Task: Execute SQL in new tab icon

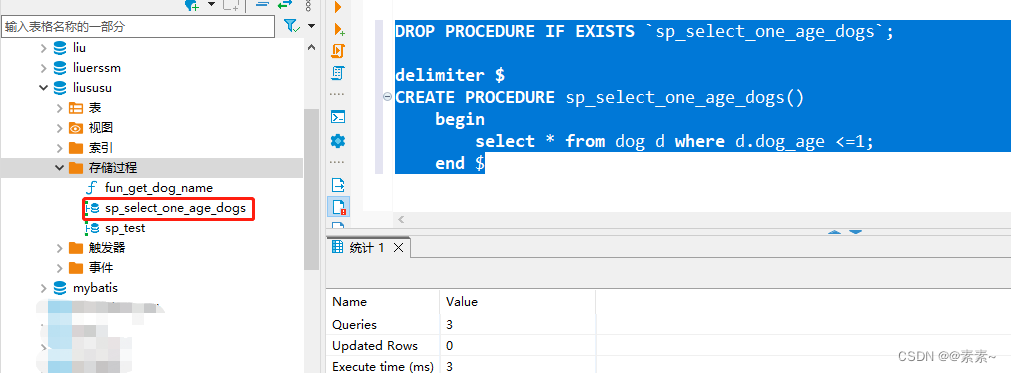Action: [339, 29]
